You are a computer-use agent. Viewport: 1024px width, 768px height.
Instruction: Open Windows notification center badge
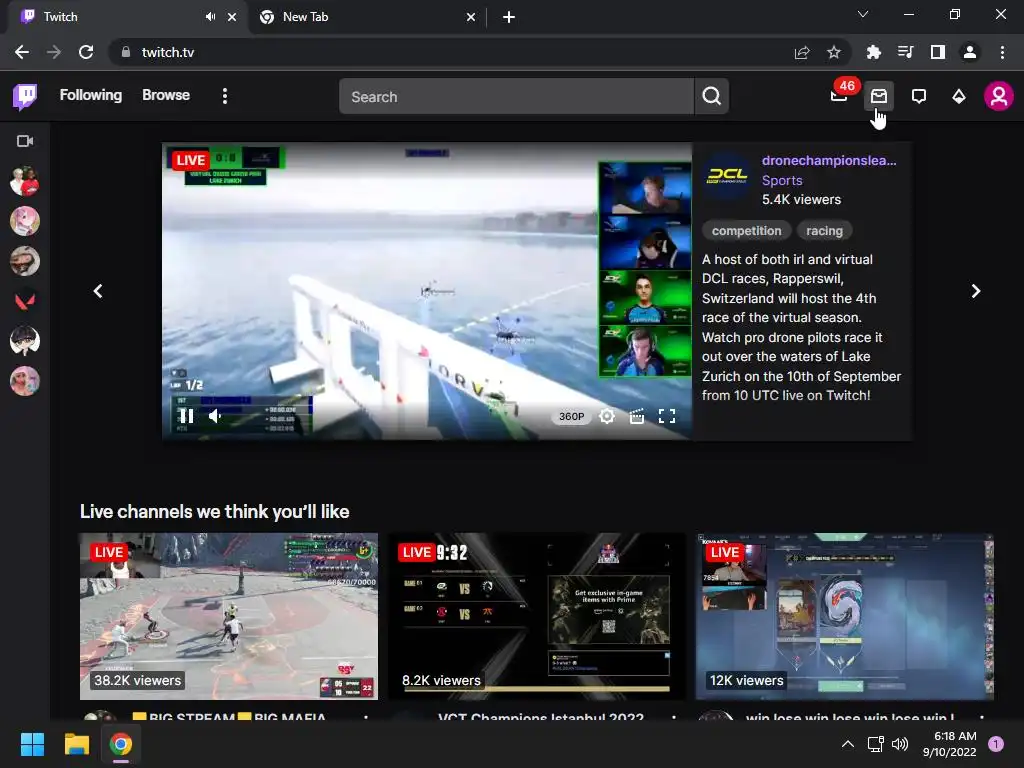pyautogui.click(x=996, y=744)
